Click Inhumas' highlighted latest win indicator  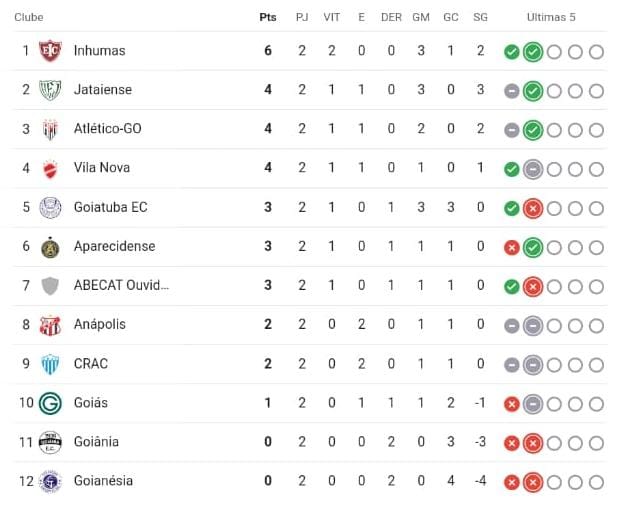[533, 52]
